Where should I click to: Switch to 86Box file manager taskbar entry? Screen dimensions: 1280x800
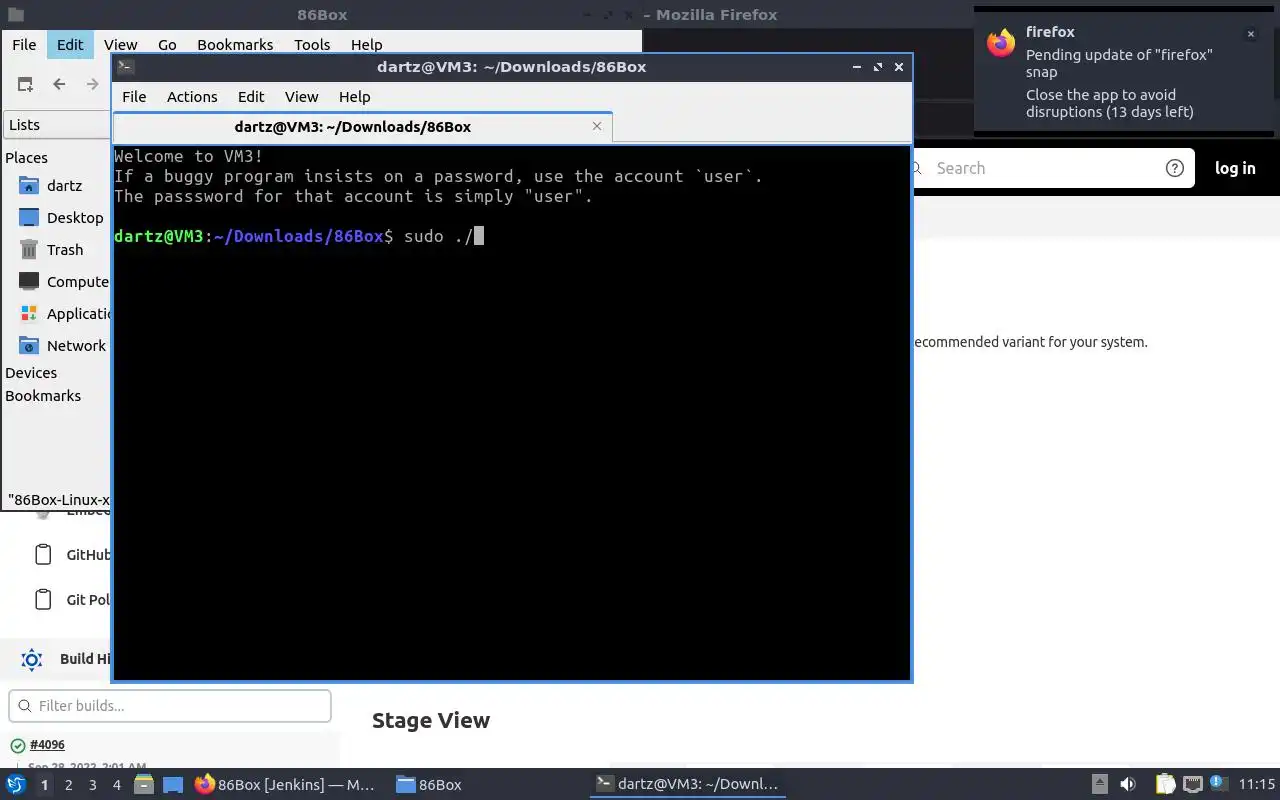430,785
